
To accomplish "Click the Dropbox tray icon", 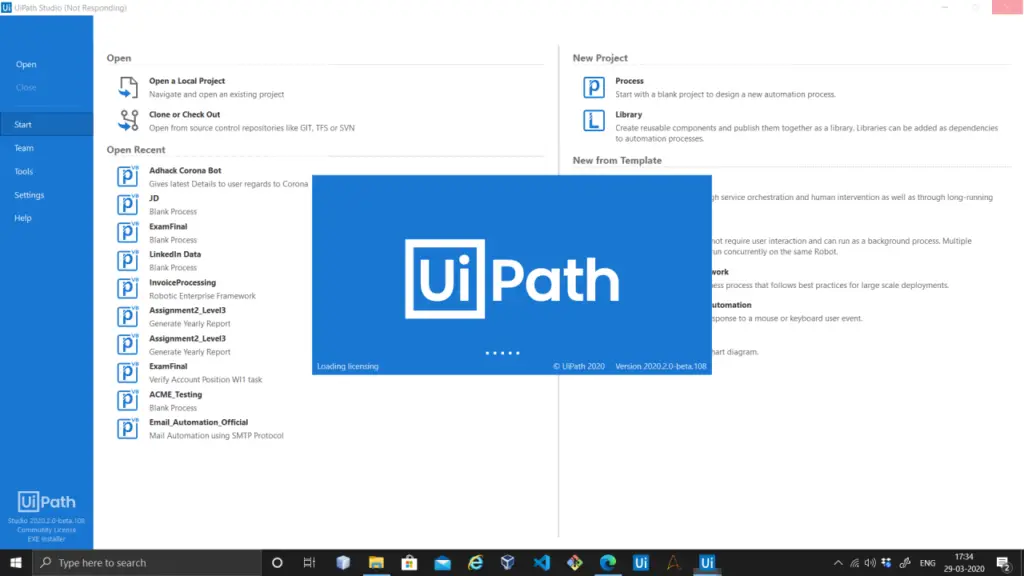I will pos(886,563).
